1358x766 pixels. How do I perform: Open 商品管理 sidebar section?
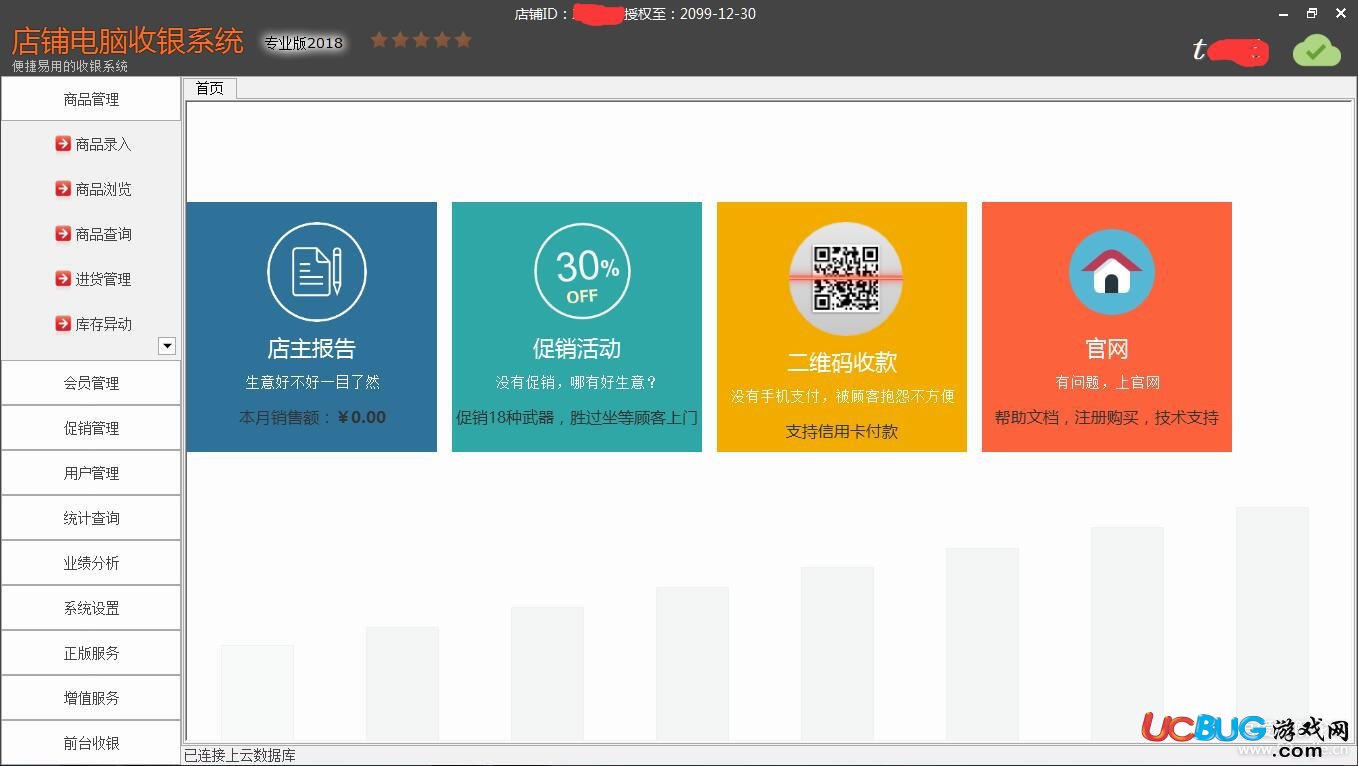point(91,99)
